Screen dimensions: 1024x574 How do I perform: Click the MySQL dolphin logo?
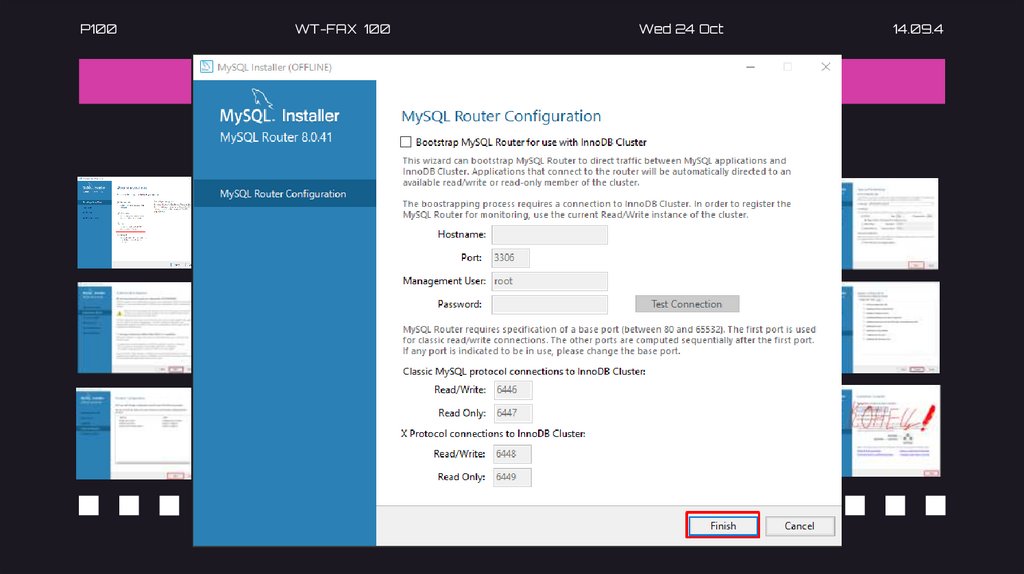pyautogui.click(x=262, y=97)
